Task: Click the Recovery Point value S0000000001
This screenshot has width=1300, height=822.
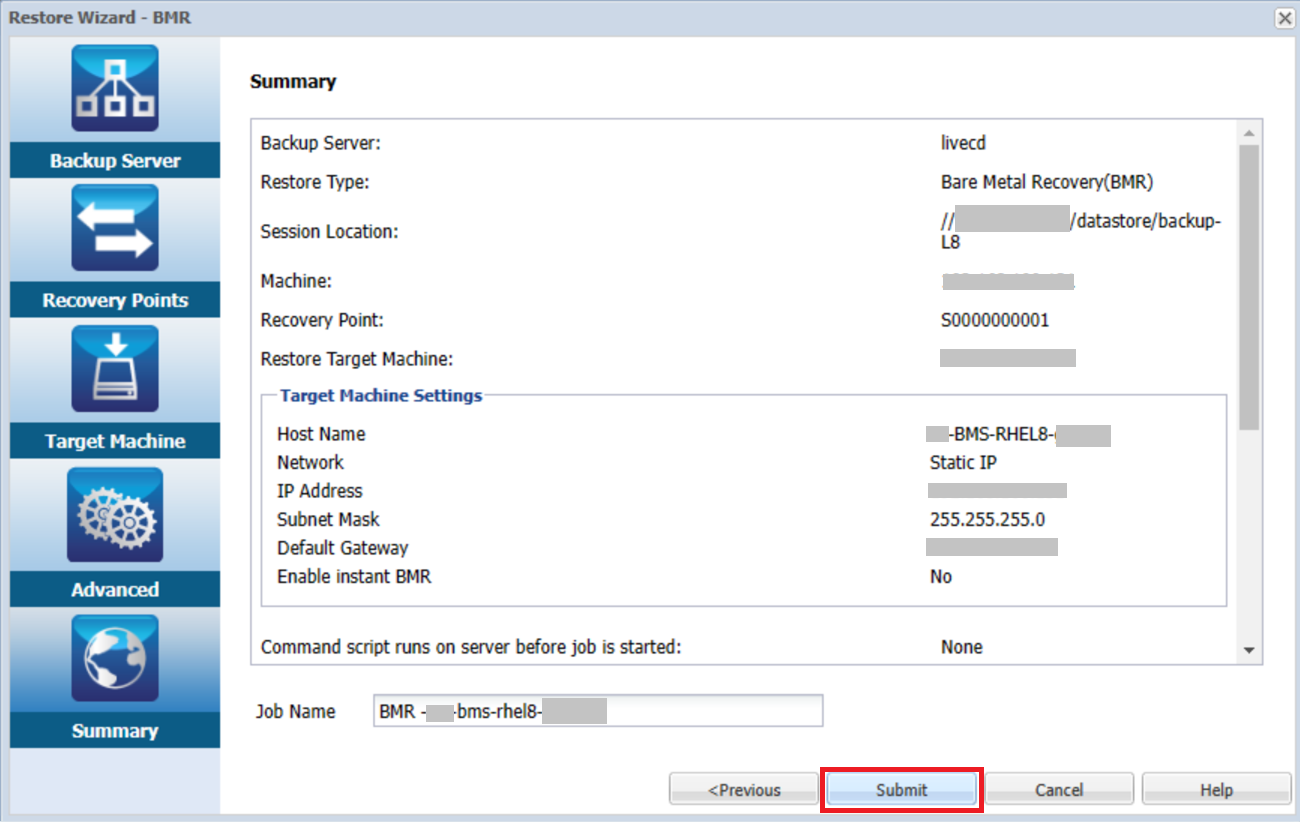Action: point(994,321)
